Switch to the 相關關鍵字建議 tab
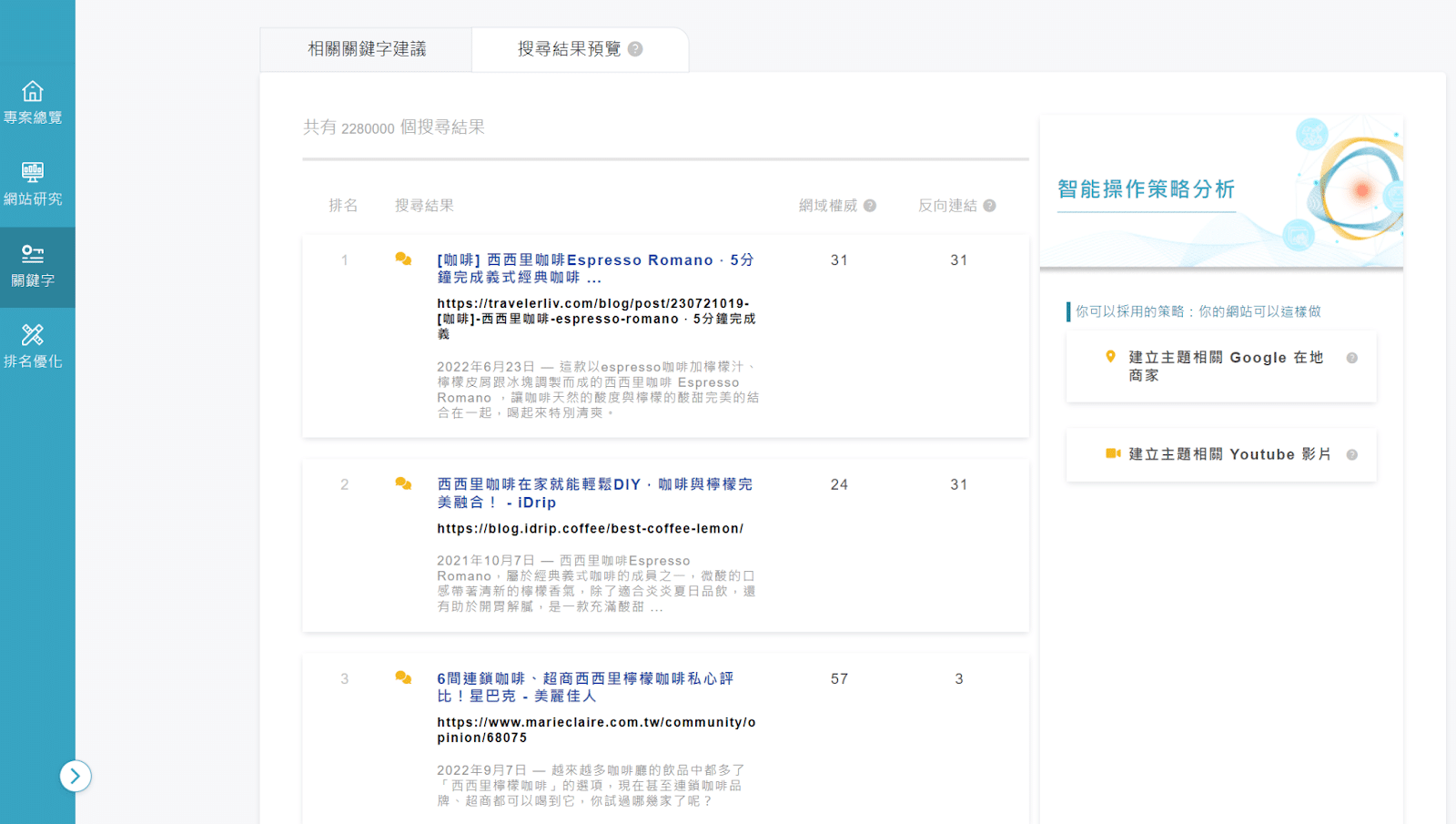 pyautogui.click(x=367, y=49)
